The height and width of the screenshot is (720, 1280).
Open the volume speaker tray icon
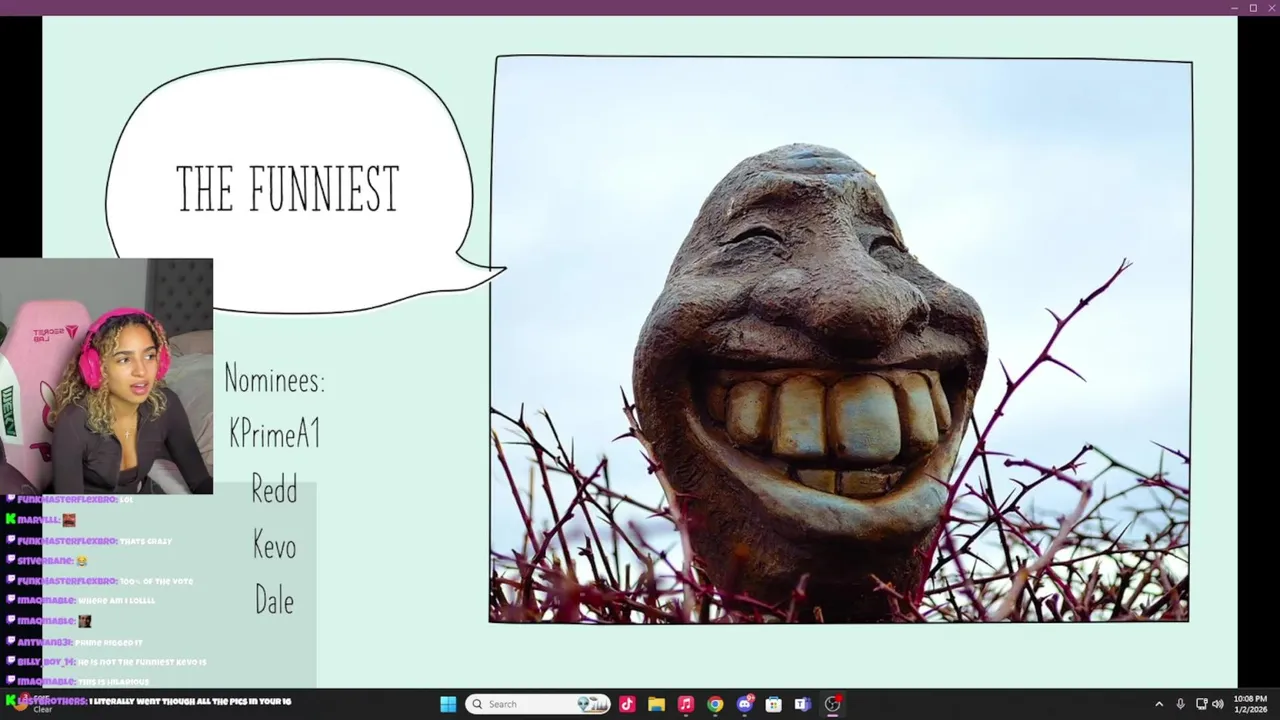pyautogui.click(x=1218, y=704)
